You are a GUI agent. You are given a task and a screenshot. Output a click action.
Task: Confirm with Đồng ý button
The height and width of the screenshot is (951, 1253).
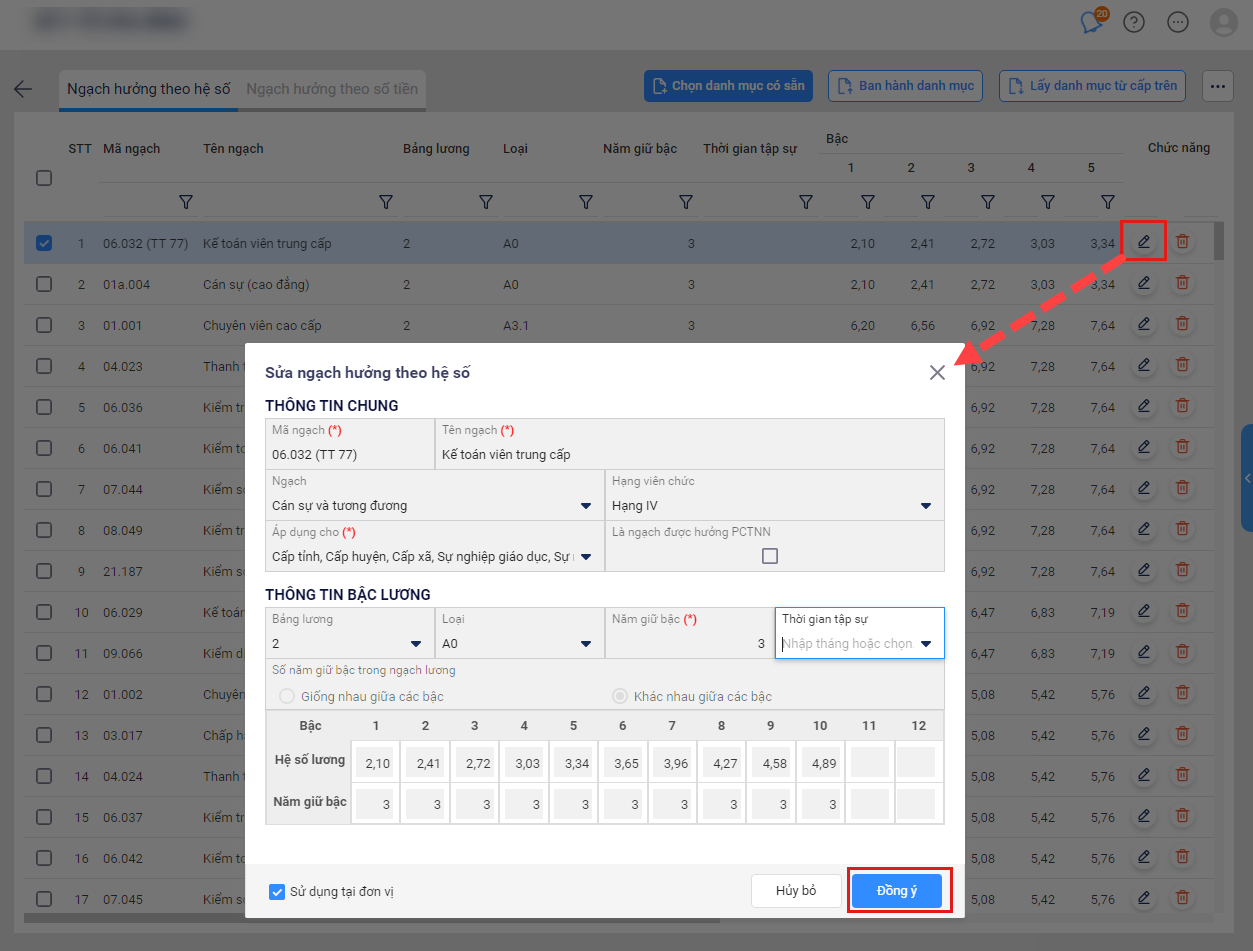tap(897, 891)
